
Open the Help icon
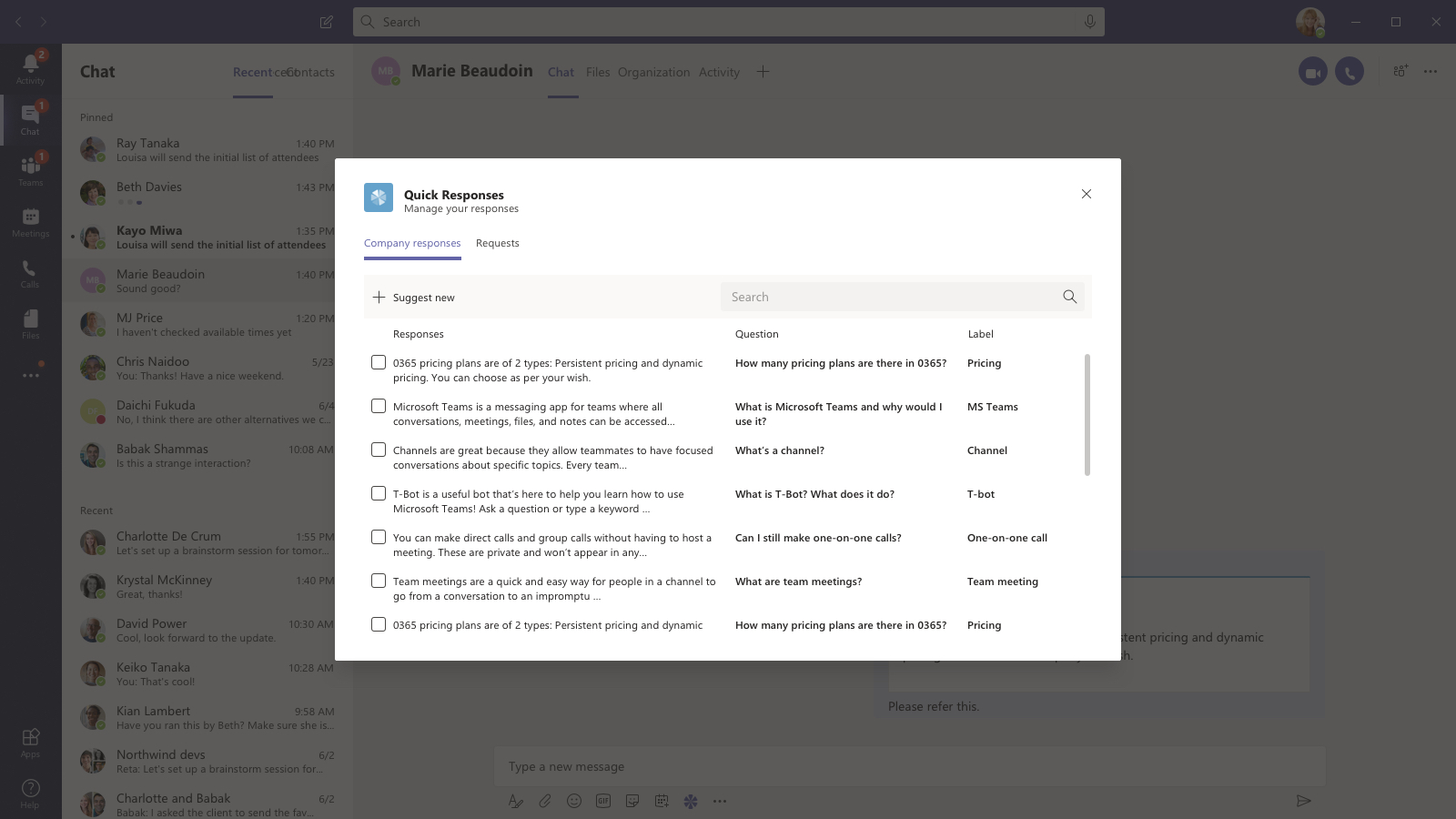(30, 793)
